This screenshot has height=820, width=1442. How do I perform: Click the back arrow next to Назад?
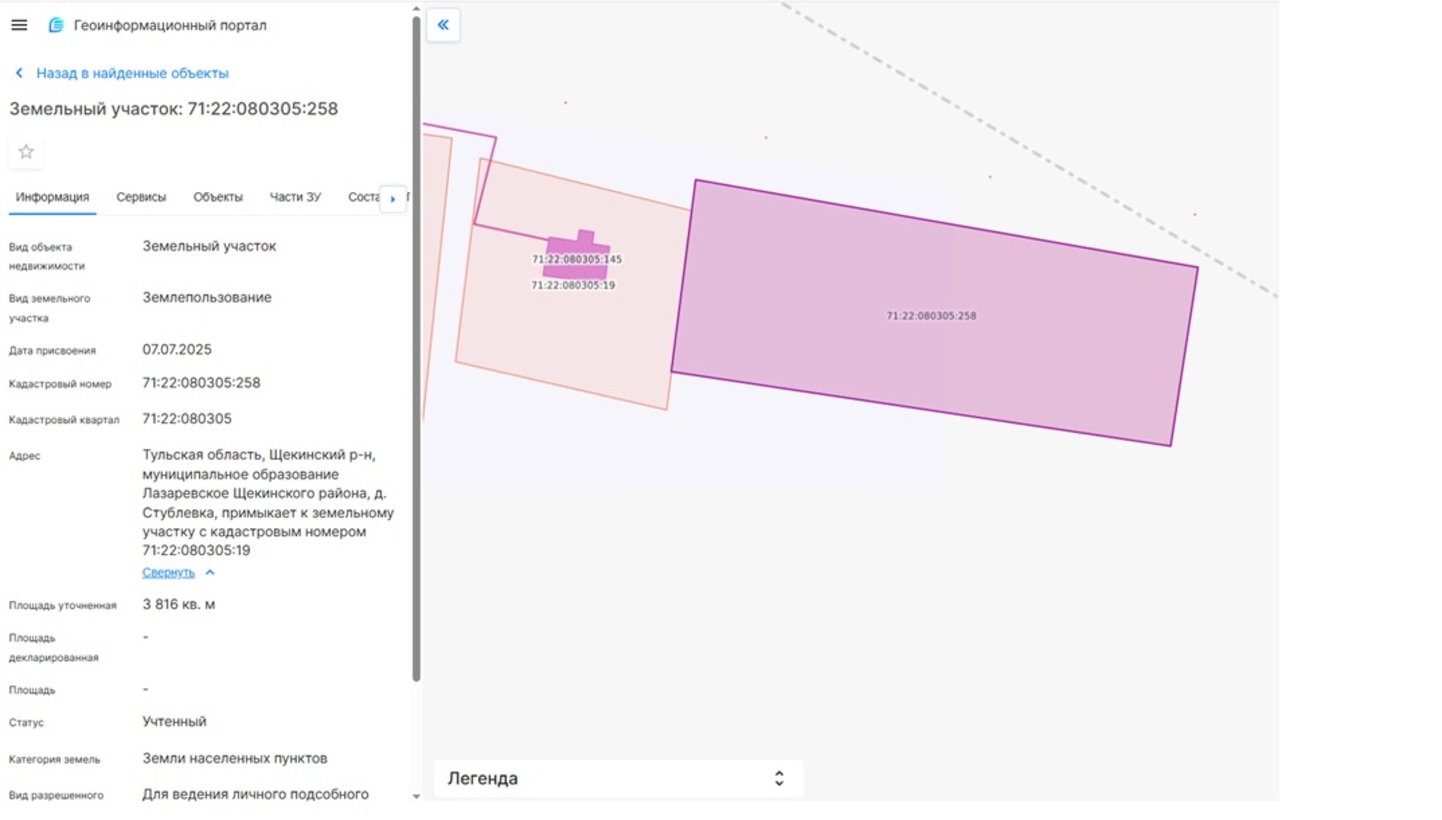(19, 73)
